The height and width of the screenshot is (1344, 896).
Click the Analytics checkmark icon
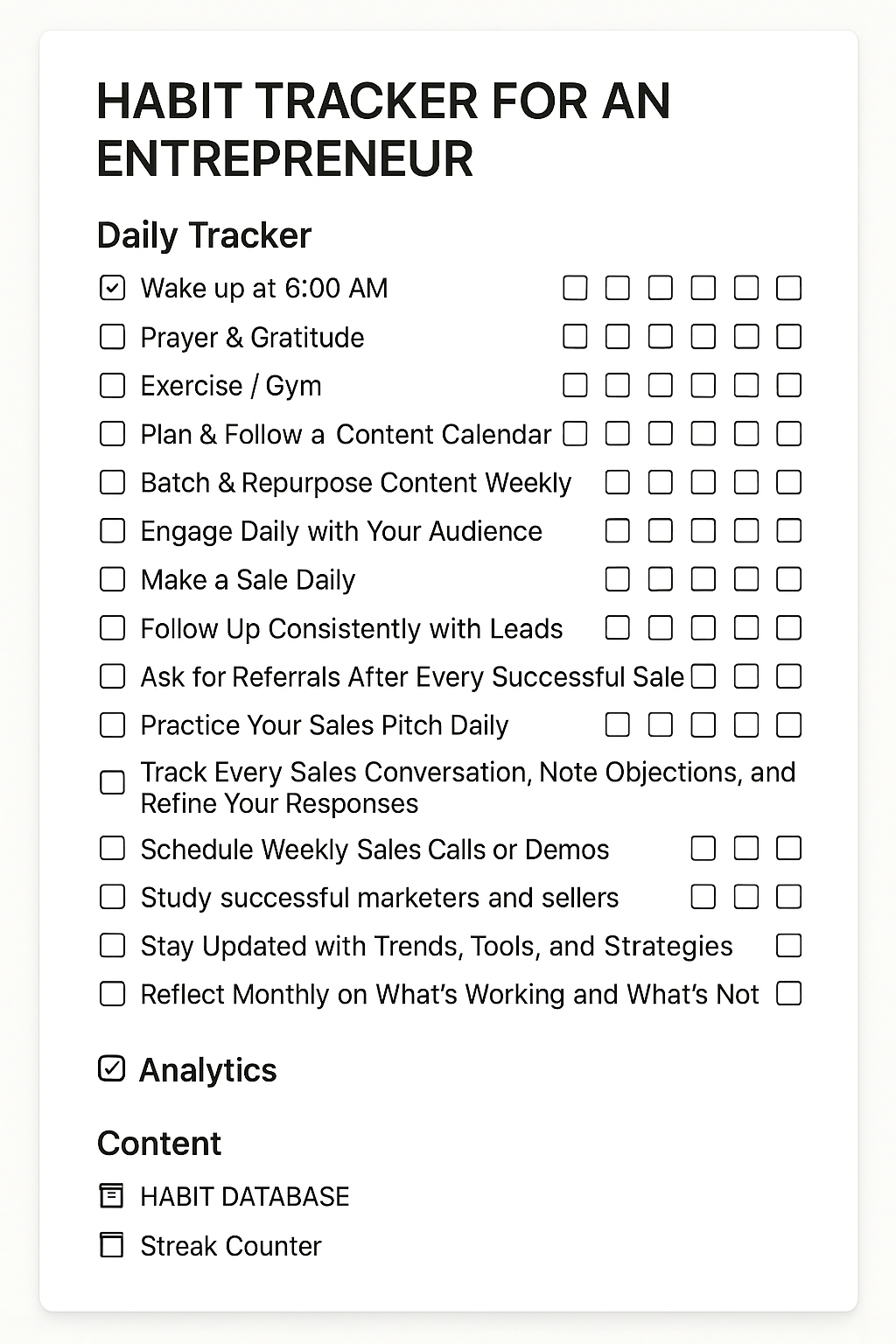[112, 1068]
